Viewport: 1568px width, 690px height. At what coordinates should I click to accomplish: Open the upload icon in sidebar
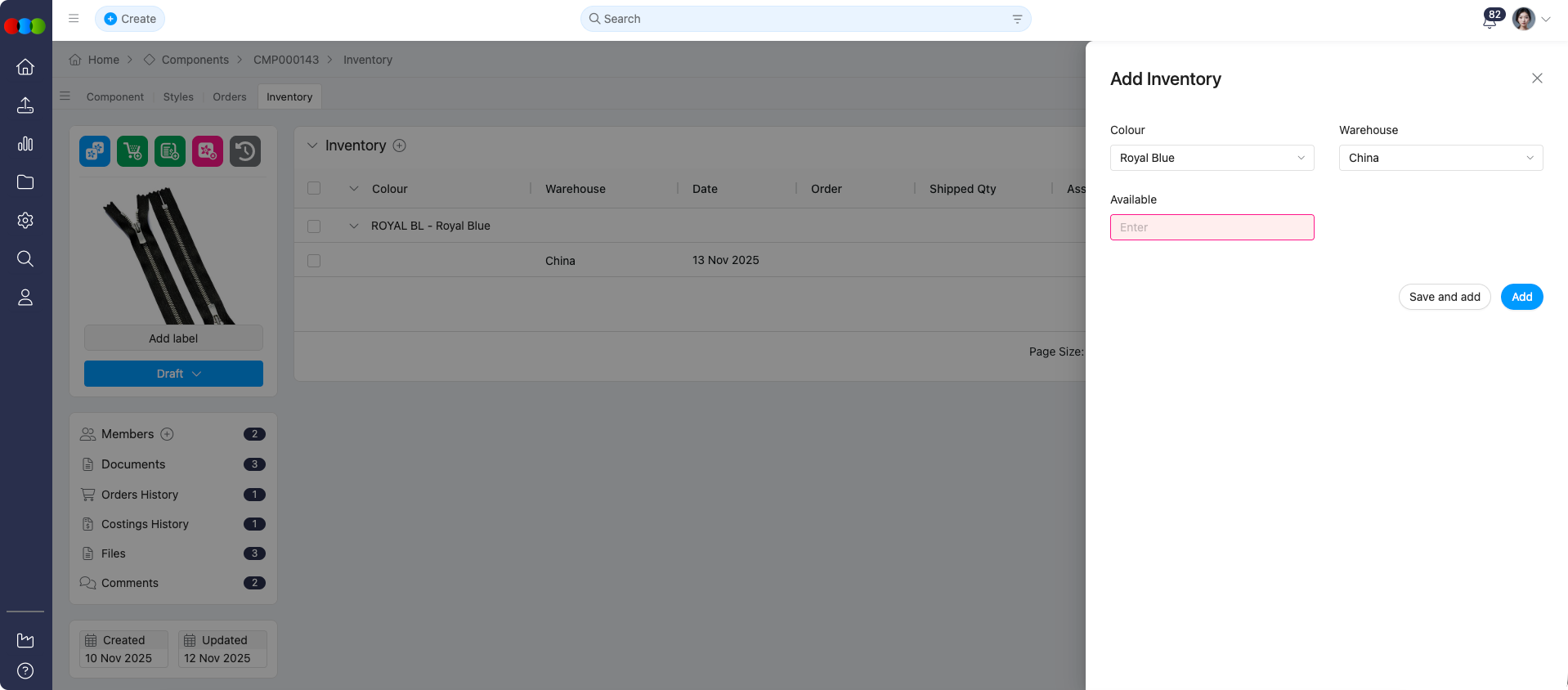pyautogui.click(x=25, y=105)
